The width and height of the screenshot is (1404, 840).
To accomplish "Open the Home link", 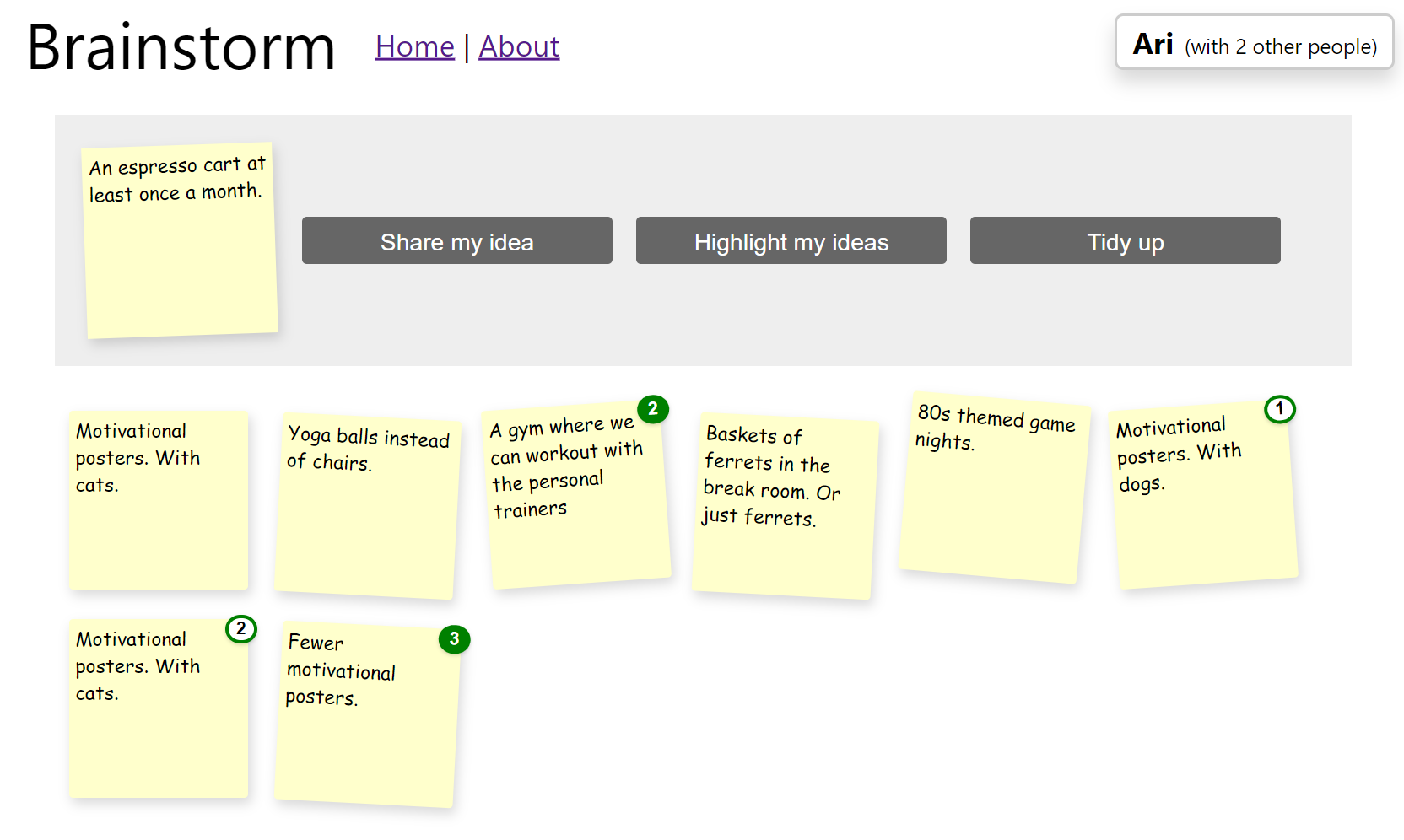I will pyautogui.click(x=414, y=46).
